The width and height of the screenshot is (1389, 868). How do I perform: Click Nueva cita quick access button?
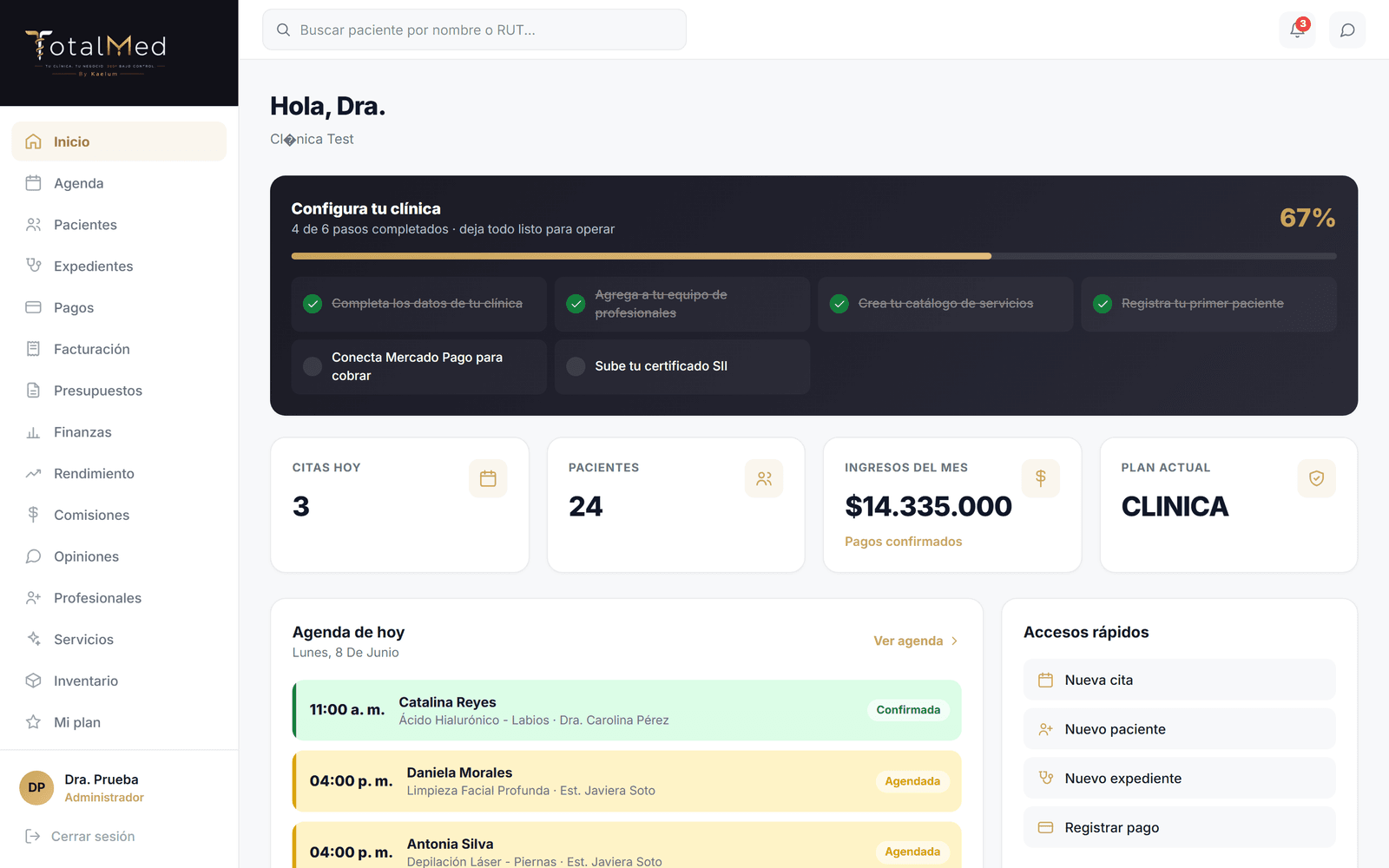click(1179, 680)
